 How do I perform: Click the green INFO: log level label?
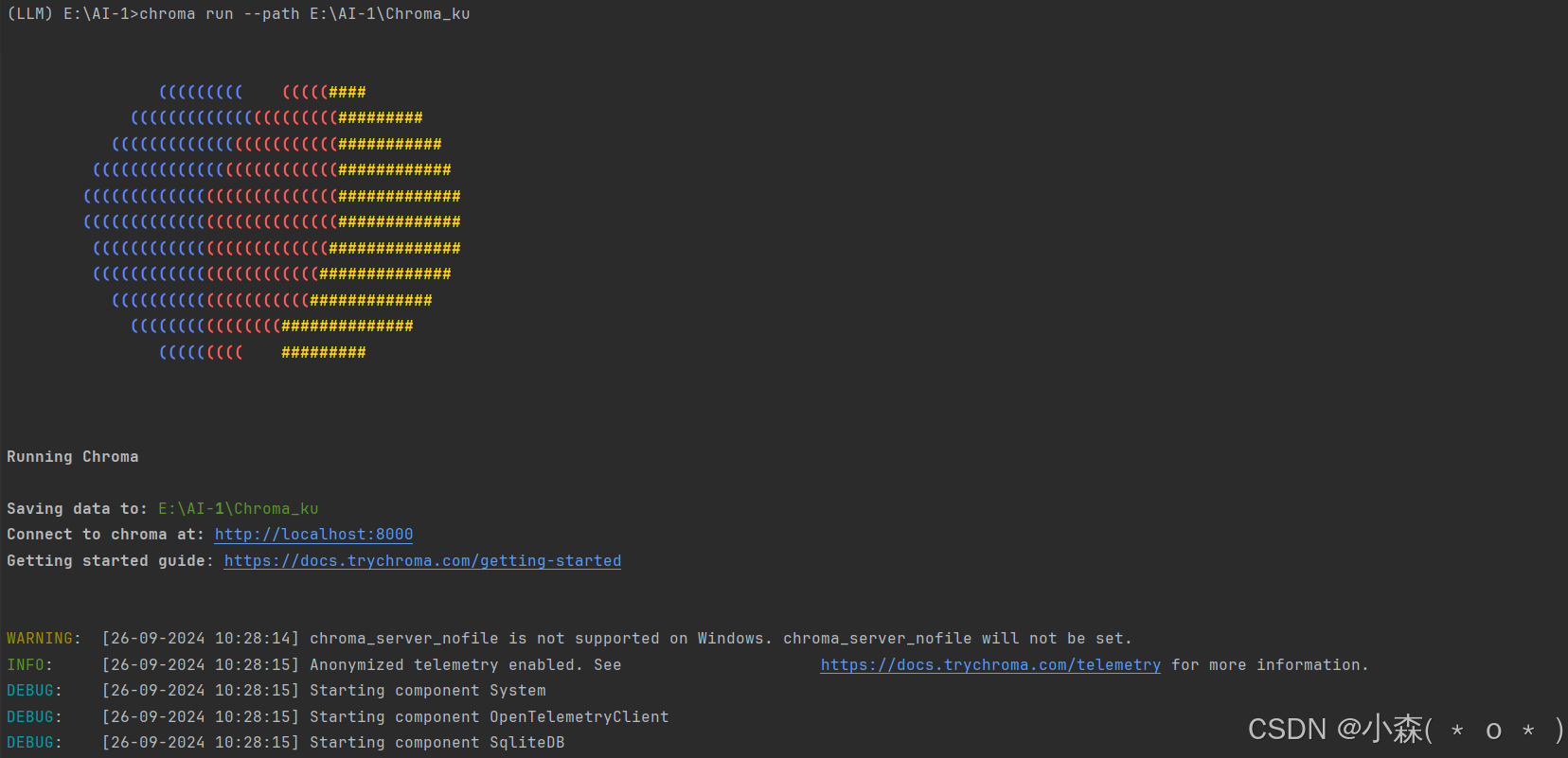pyautogui.click(x=30, y=665)
